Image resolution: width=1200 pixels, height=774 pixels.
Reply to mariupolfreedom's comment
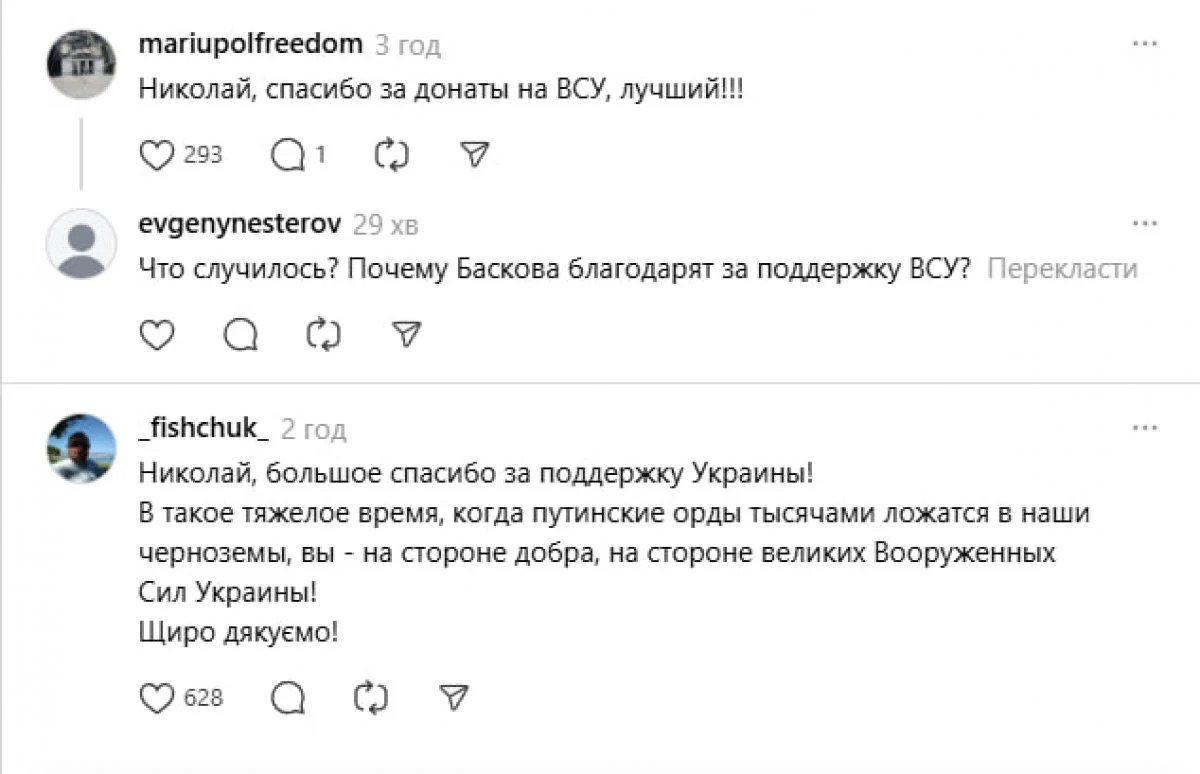pyautogui.click(x=289, y=155)
